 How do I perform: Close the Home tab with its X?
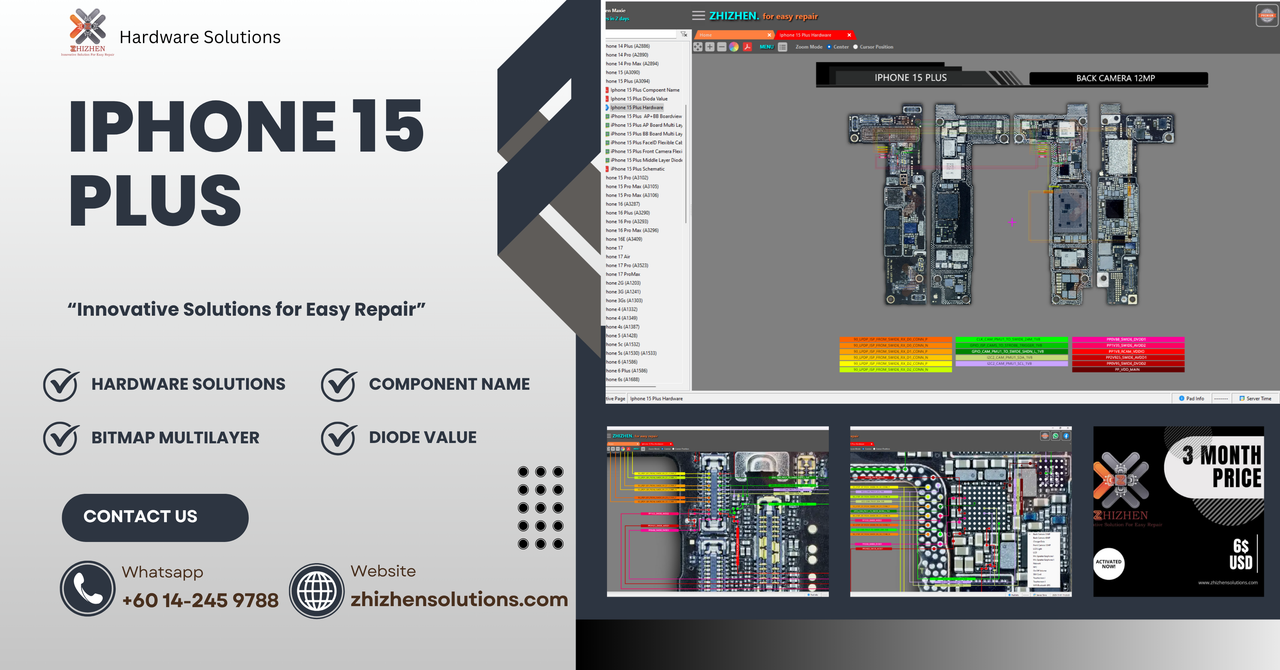point(769,35)
